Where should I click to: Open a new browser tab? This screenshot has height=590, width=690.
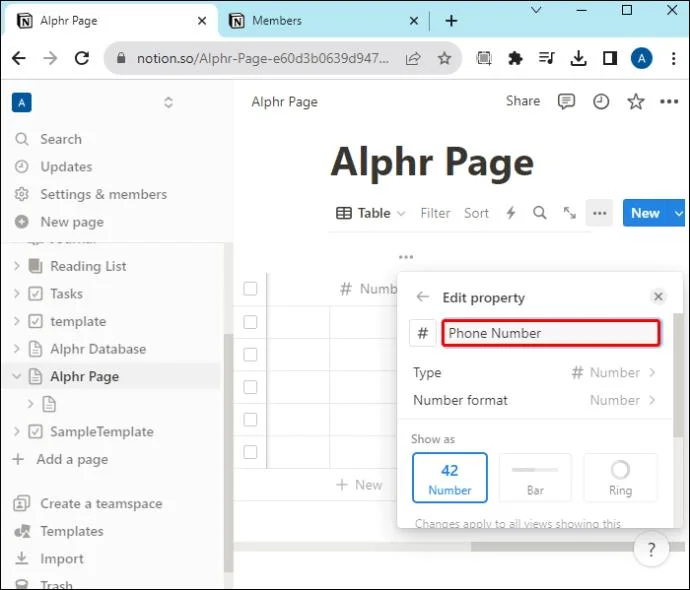pyautogui.click(x=451, y=21)
